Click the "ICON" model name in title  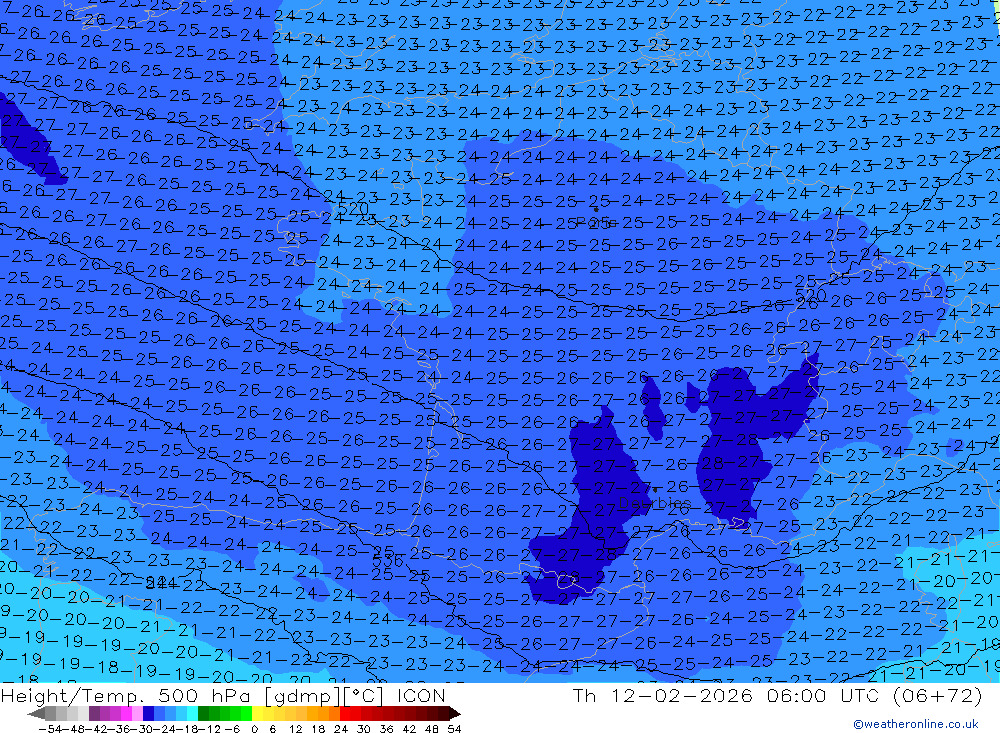coord(421,695)
